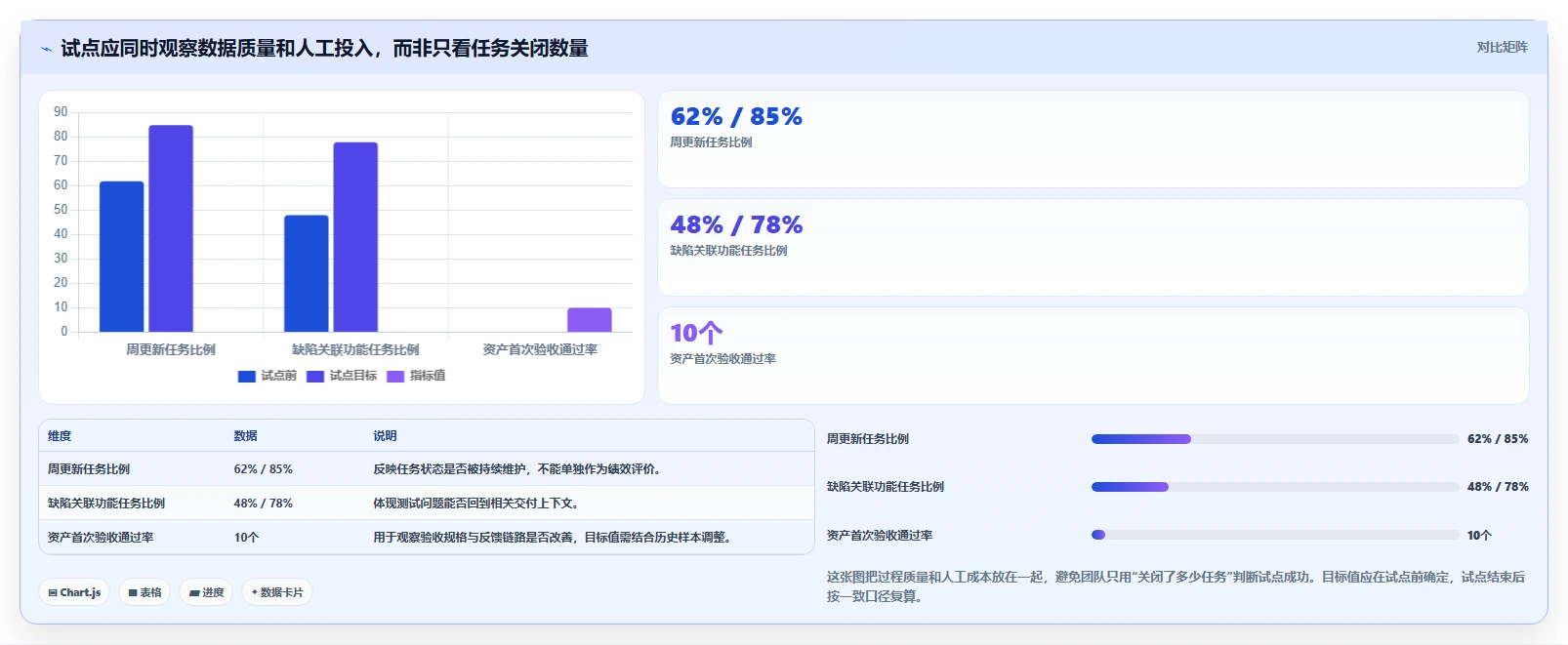This screenshot has width=1568, height=645.
Task: Click the 指标值 bar for 资产首次验收通过率
Action: tap(590, 320)
